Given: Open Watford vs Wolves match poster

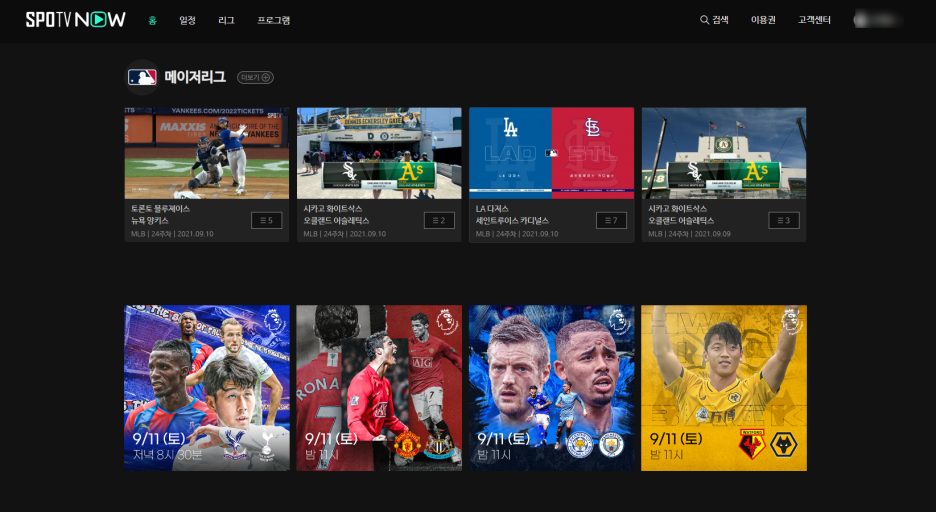Looking at the screenshot, I should (724, 388).
